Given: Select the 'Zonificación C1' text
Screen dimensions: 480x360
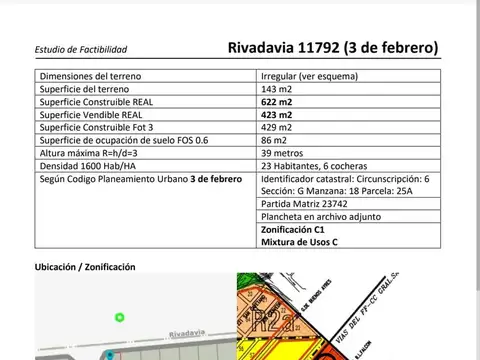Looking at the screenshot, I should [x=292, y=230].
